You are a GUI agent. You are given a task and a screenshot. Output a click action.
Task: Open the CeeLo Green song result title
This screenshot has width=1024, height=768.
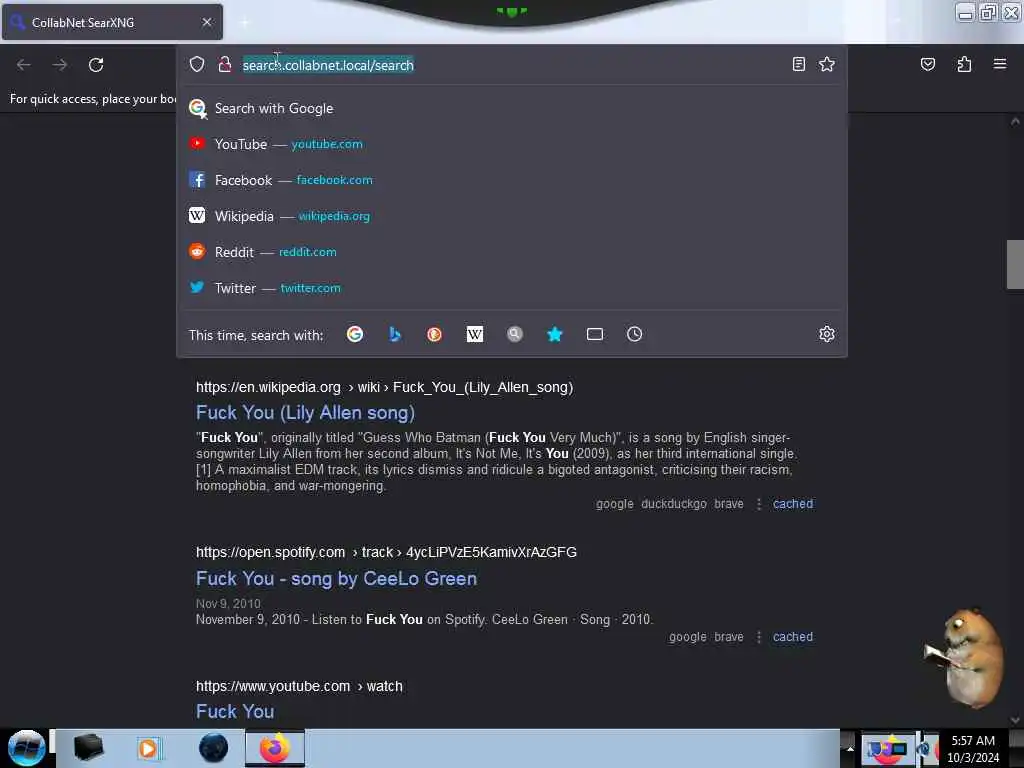coord(336,579)
